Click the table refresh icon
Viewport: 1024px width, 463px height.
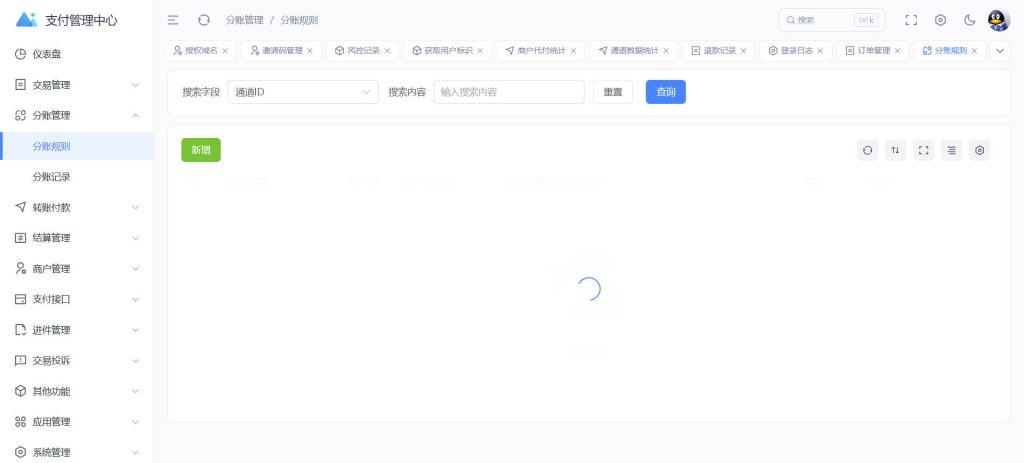pyautogui.click(x=867, y=150)
